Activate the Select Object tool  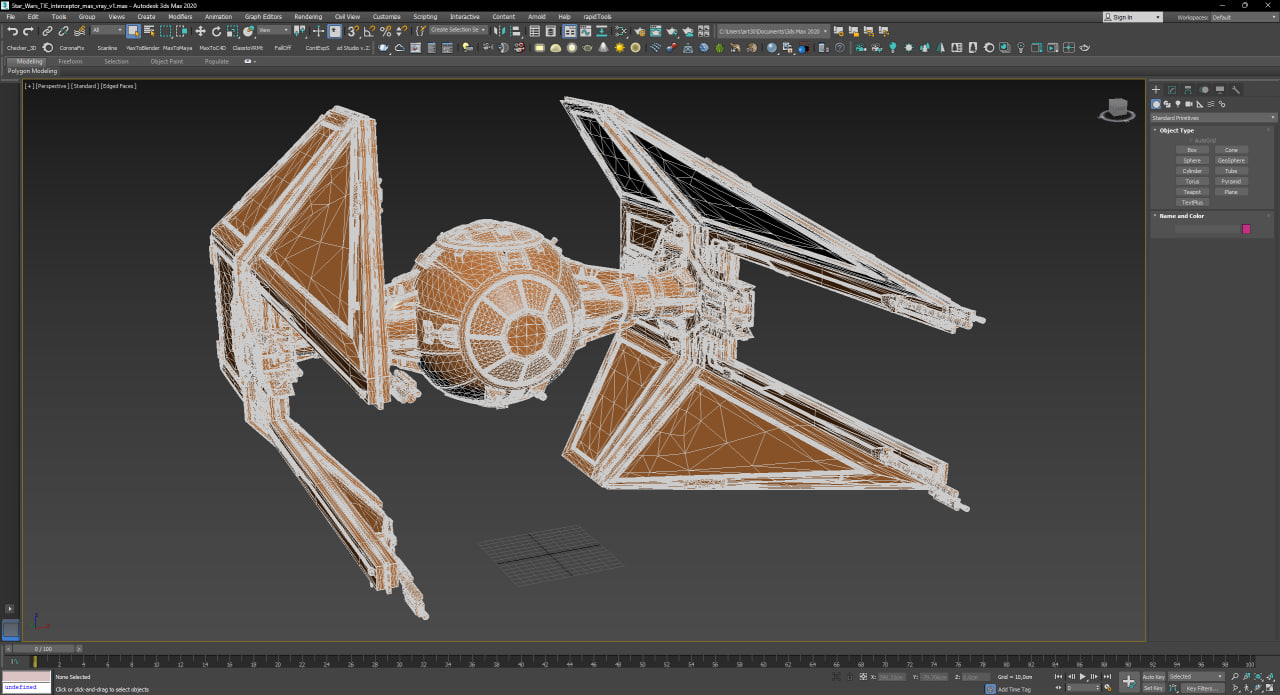[x=133, y=31]
